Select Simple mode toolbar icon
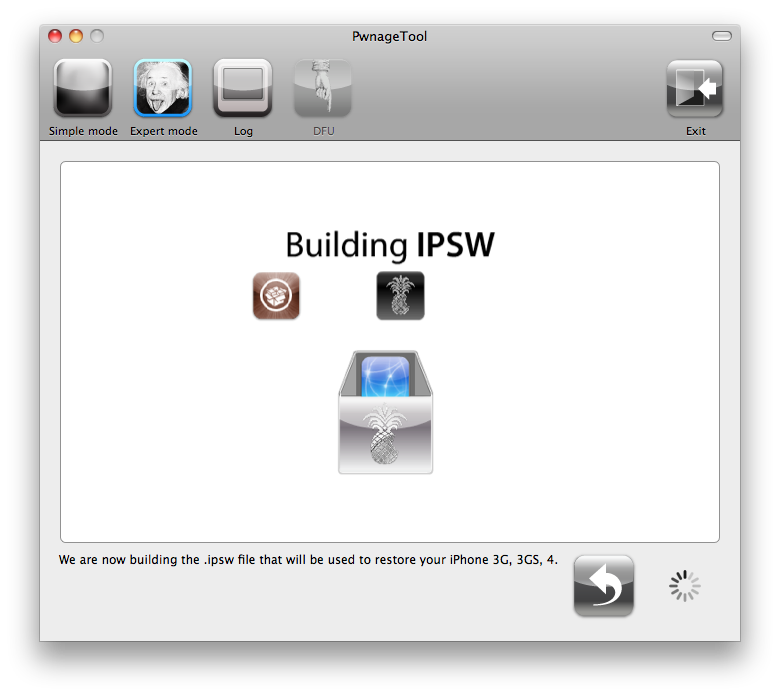The height and width of the screenshot is (696, 780). 82,89
